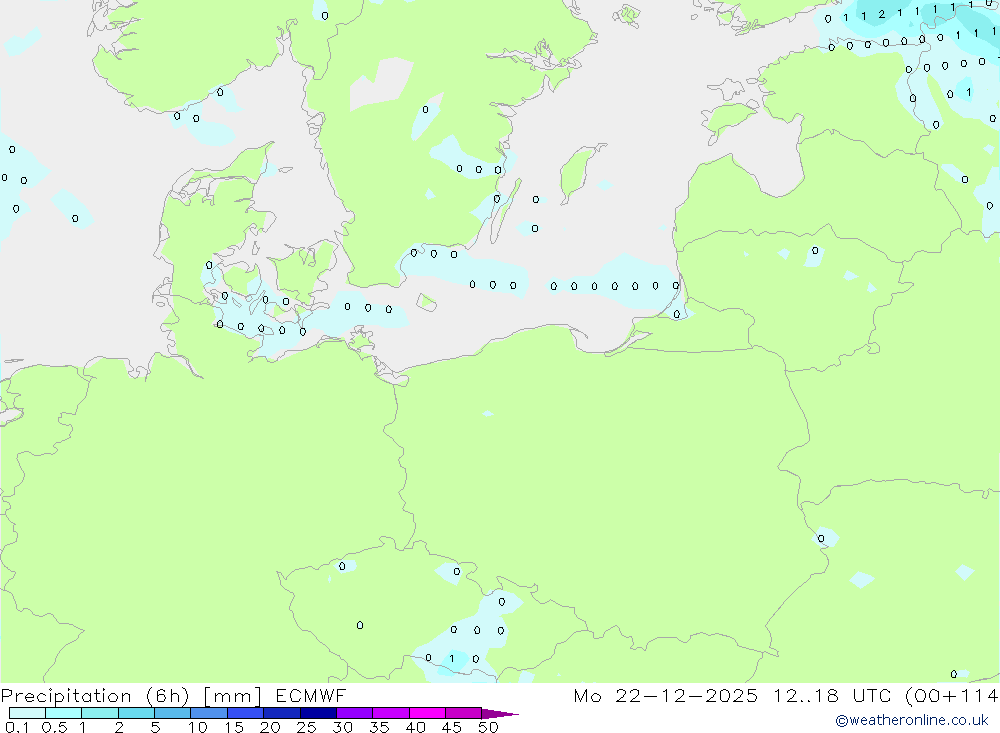Click the 30–35 mm purple legend swatch
The height and width of the screenshot is (733, 1000).
pyautogui.click(x=355, y=713)
